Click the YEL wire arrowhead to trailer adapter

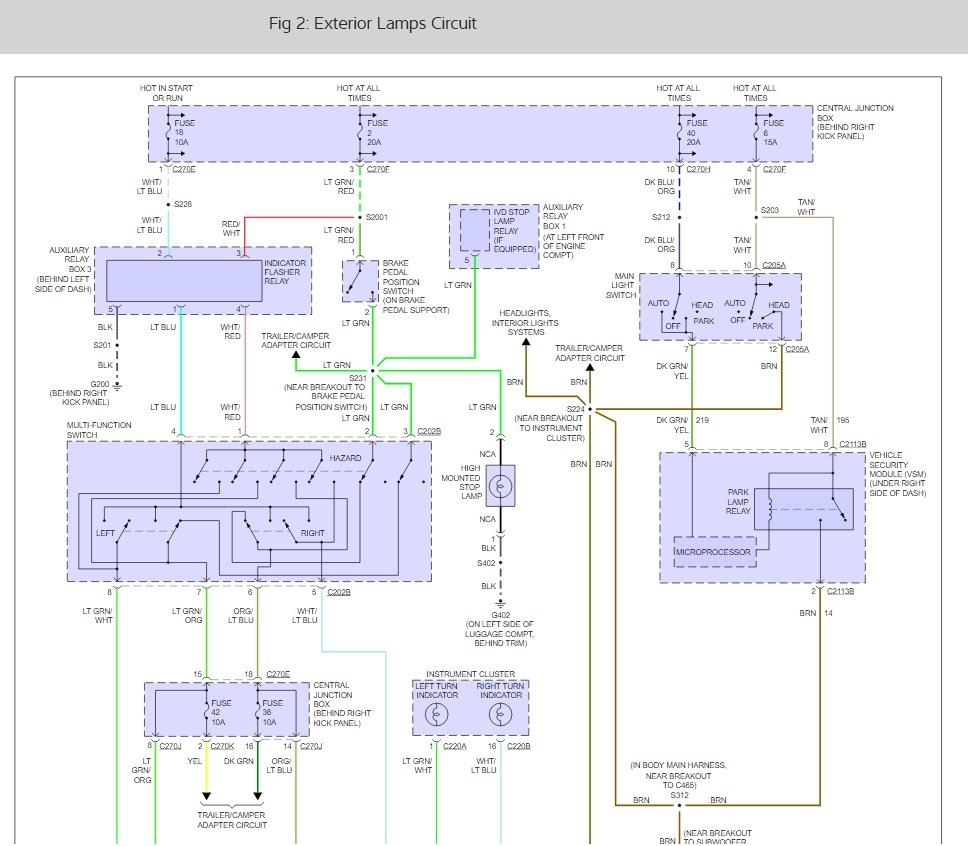[x=206, y=796]
